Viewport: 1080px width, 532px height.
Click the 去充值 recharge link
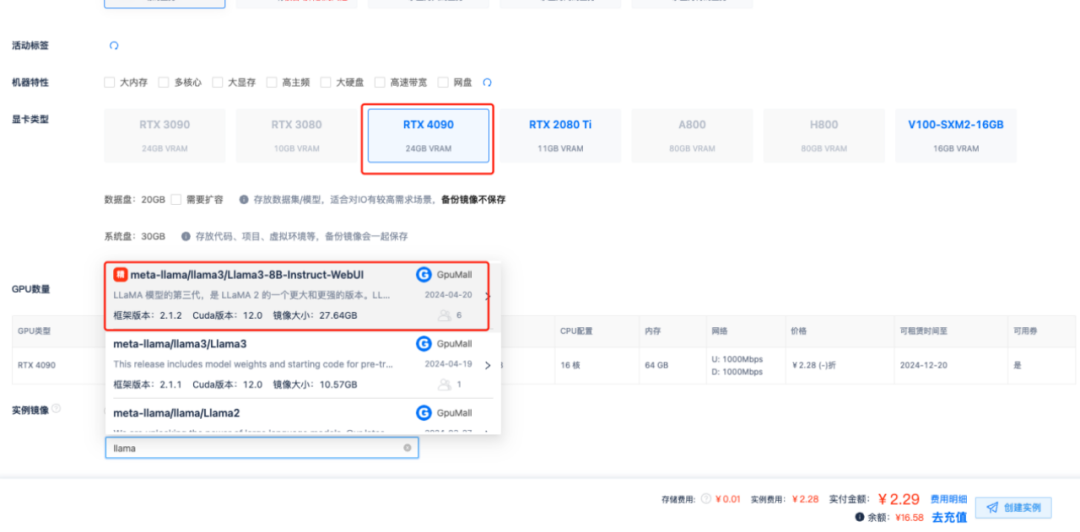click(949, 517)
